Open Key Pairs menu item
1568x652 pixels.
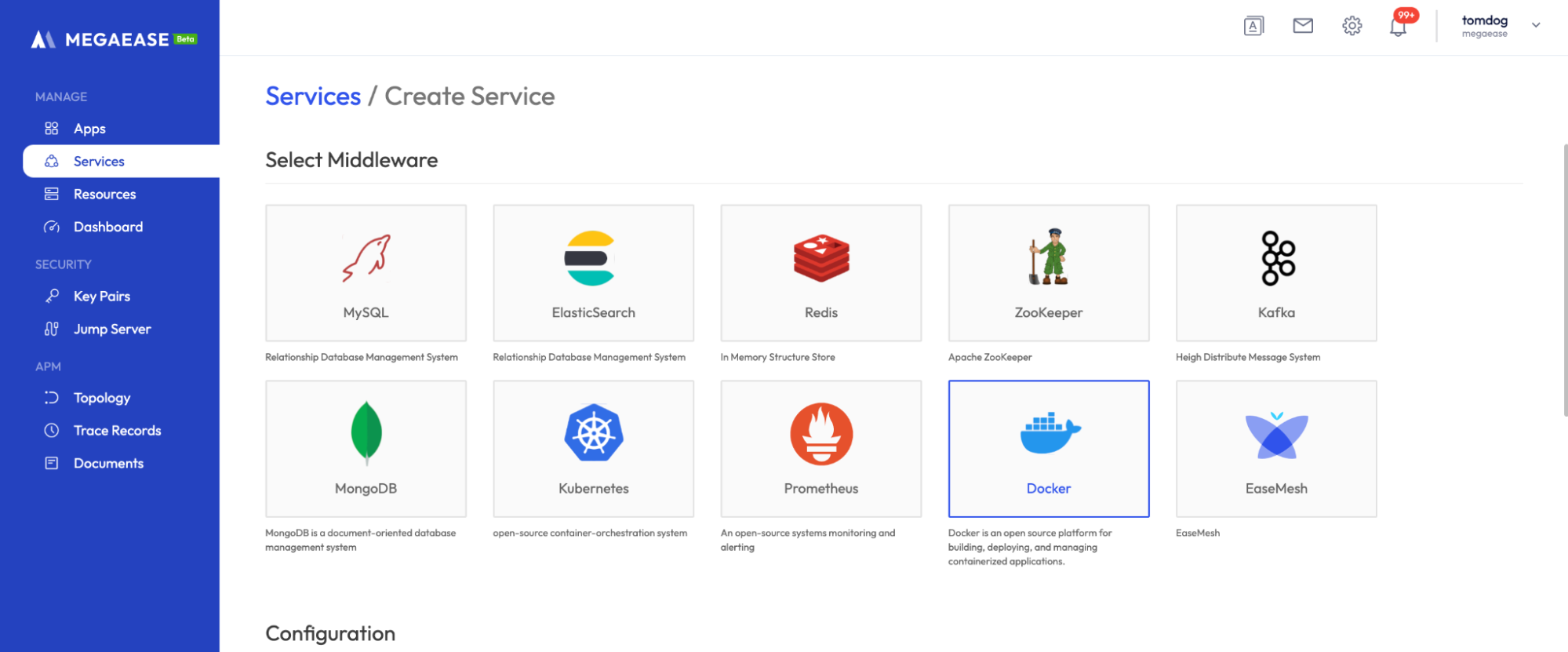(102, 297)
